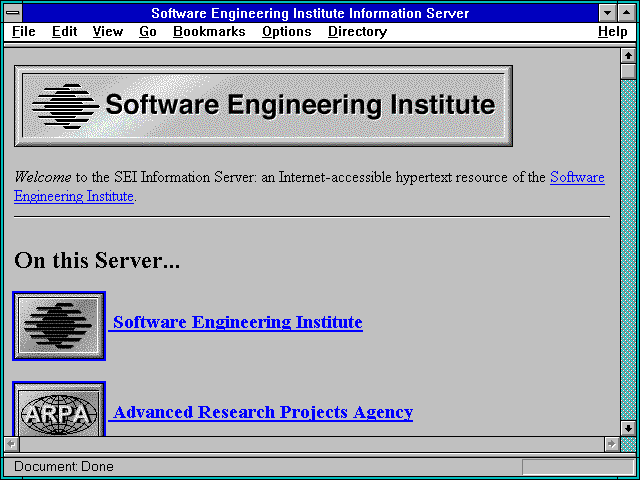Follow the Advanced Research Projects Agency link
Viewport: 640px width, 480px height.
(x=261, y=412)
